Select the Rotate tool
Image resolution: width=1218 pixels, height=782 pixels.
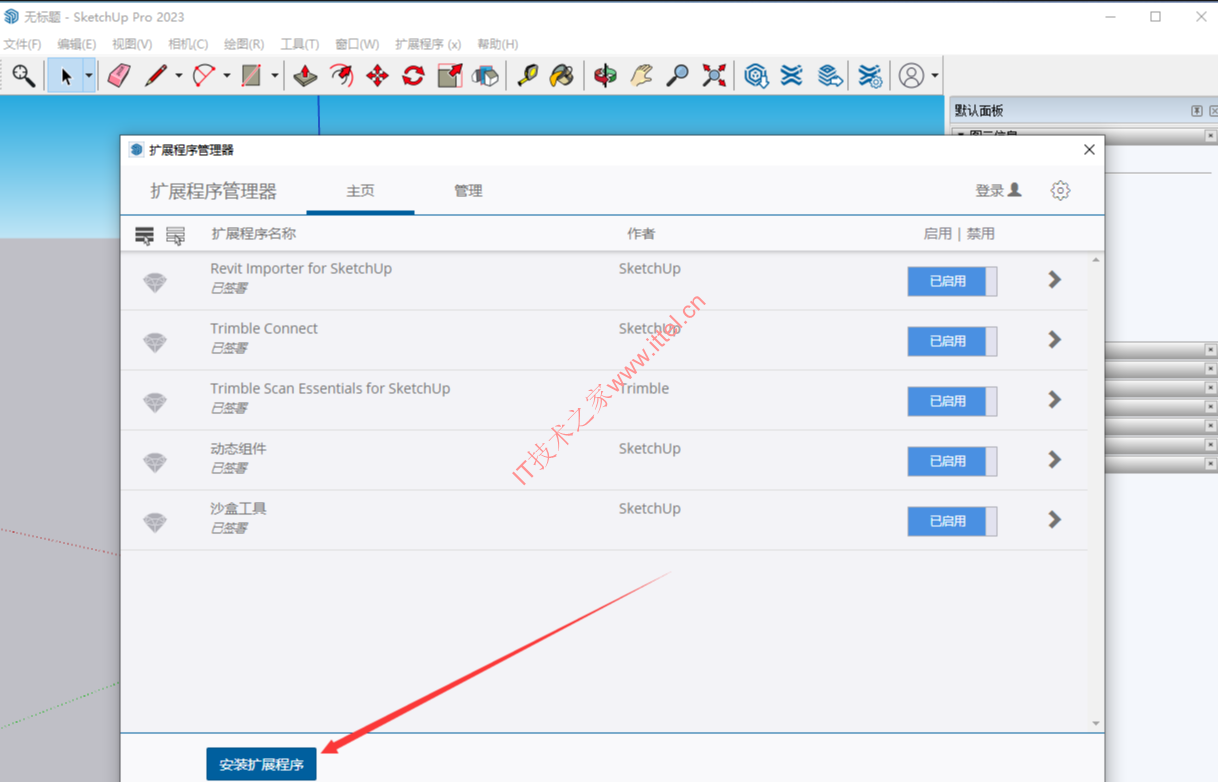413,75
